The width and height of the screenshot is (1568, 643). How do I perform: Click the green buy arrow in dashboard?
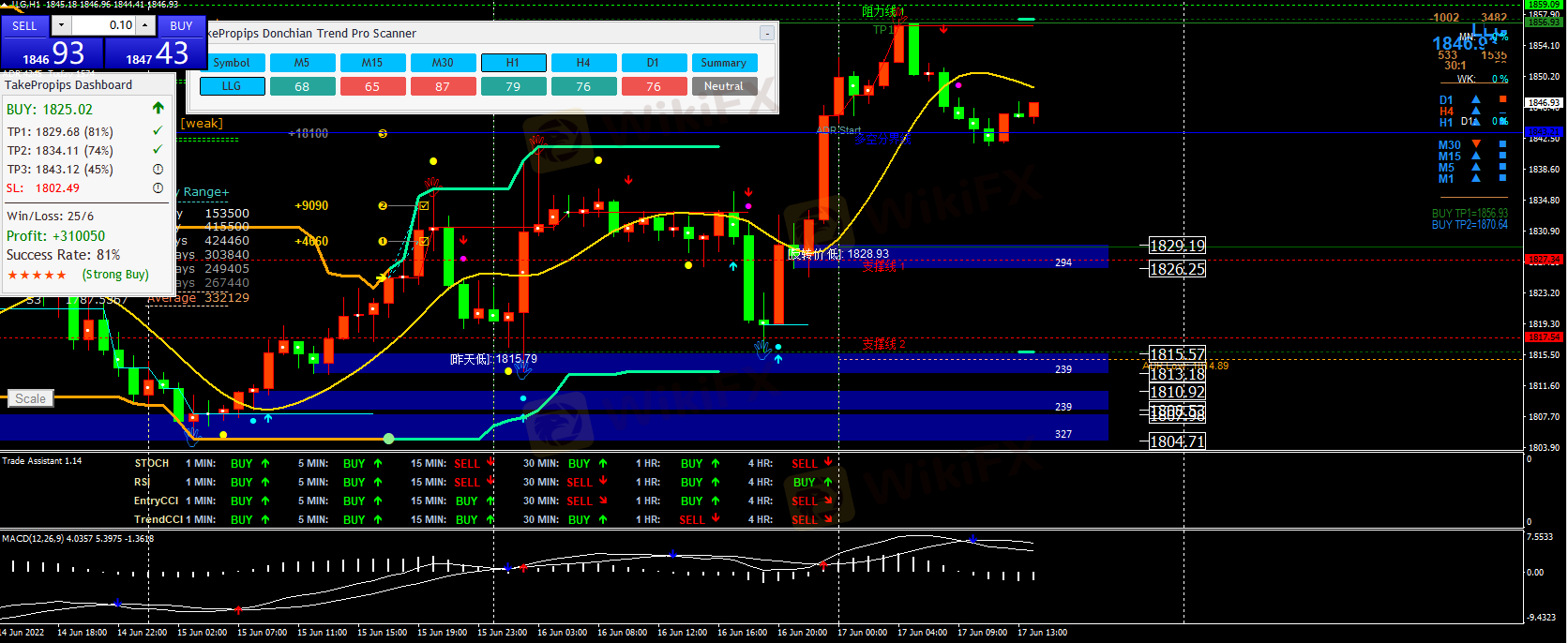[158, 109]
